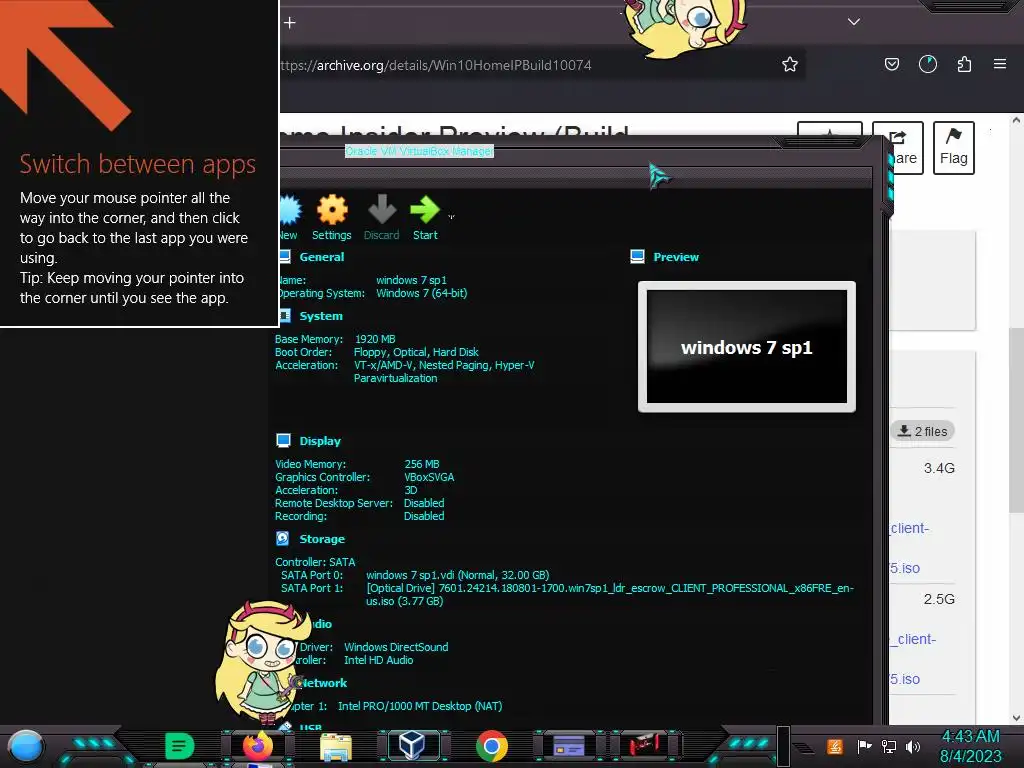Open Action Center flag in system tray

click(x=865, y=746)
